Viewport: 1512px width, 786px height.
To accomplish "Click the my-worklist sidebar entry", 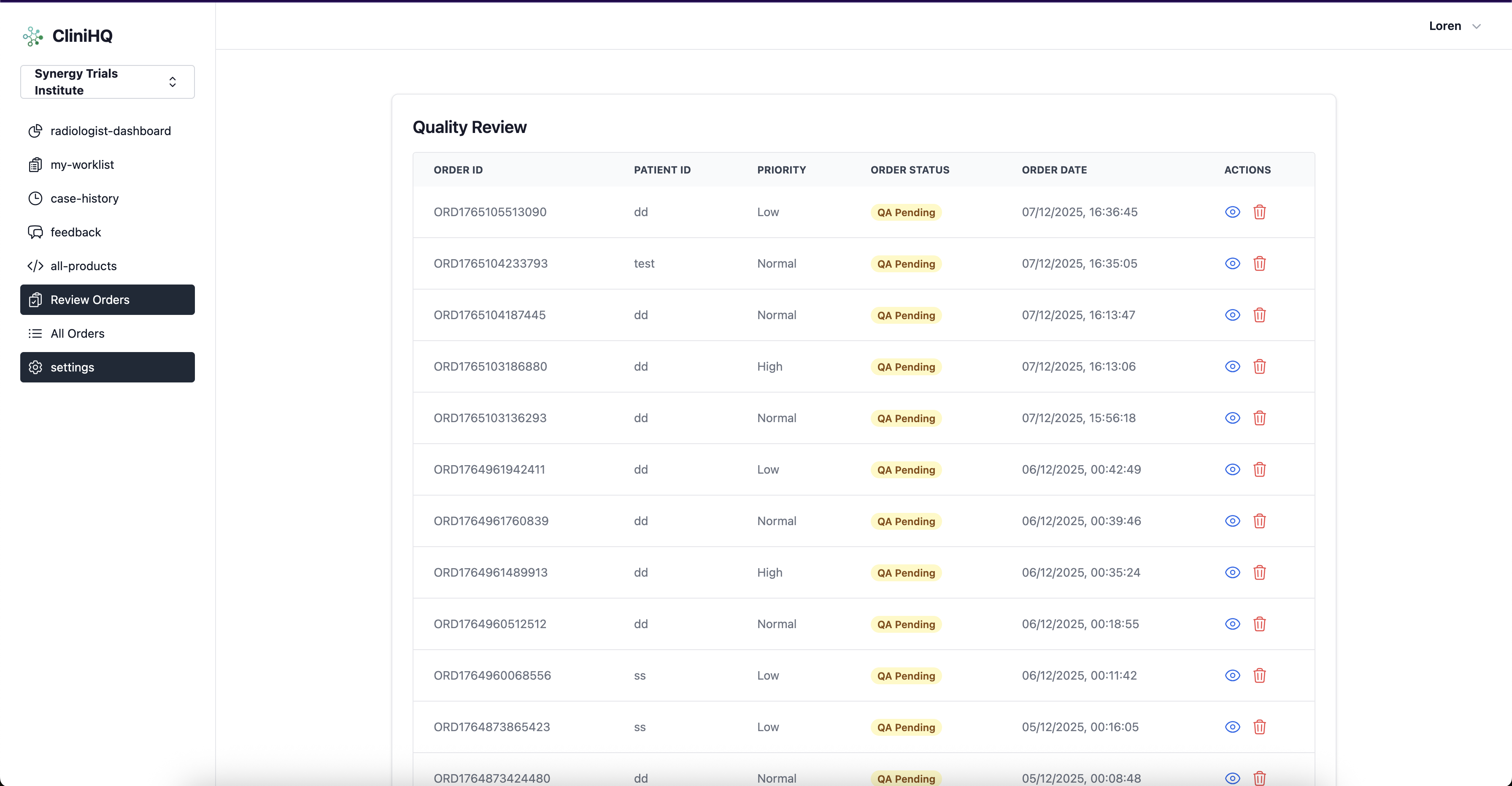I will (82, 165).
